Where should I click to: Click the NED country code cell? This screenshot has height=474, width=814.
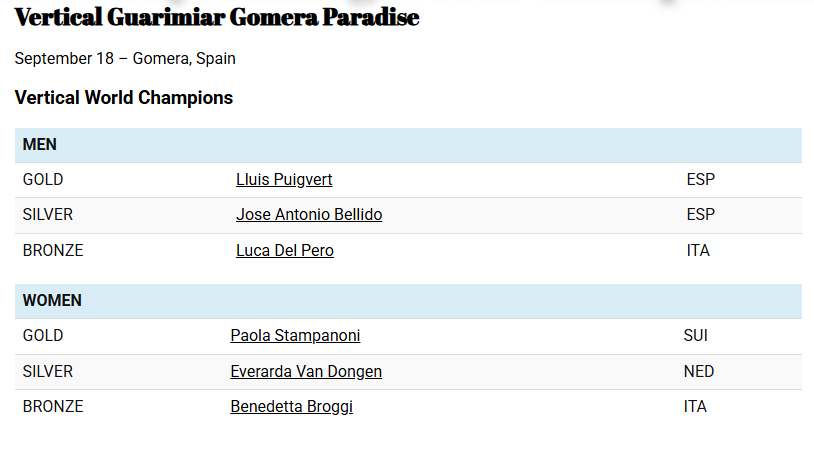(x=699, y=371)
